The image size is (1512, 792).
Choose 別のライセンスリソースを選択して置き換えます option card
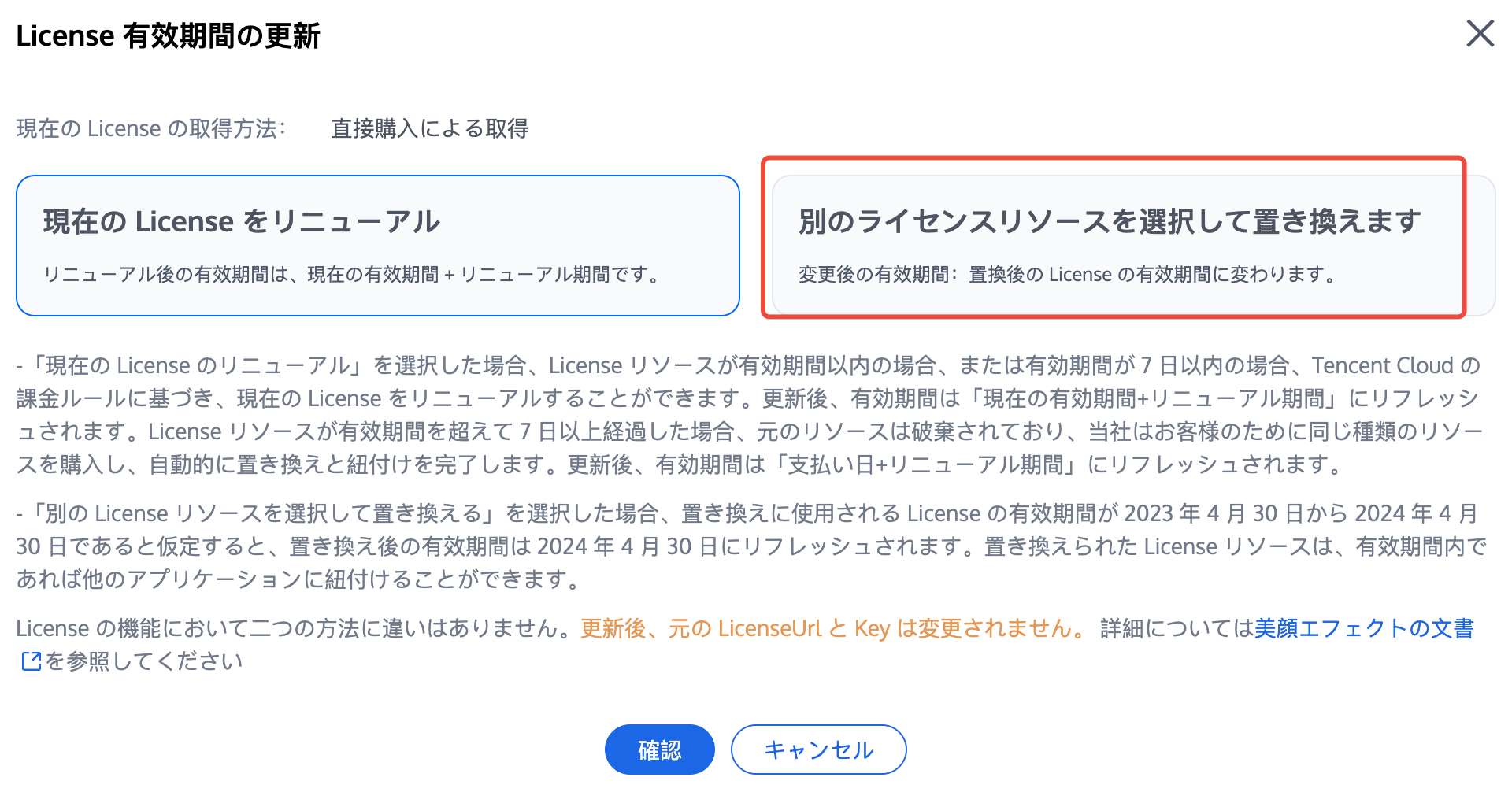click(1133, 246)
